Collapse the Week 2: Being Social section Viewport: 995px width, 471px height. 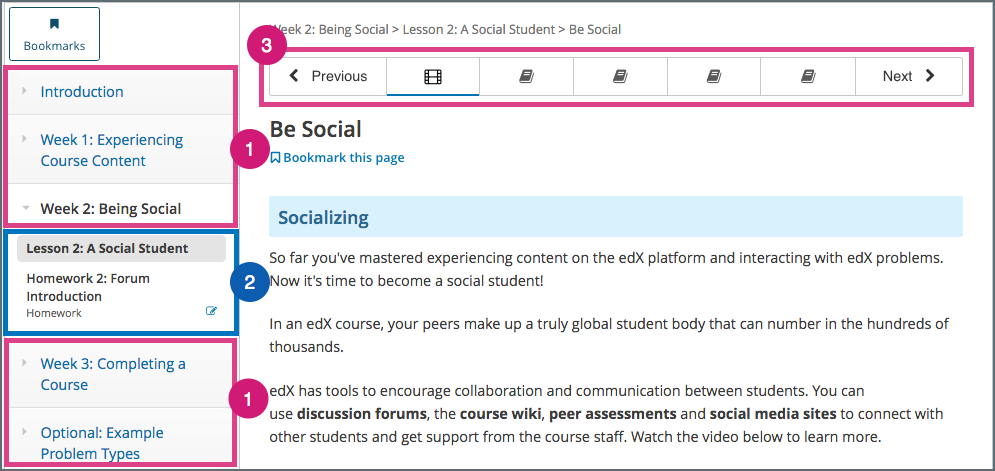(x=24, y=209)
